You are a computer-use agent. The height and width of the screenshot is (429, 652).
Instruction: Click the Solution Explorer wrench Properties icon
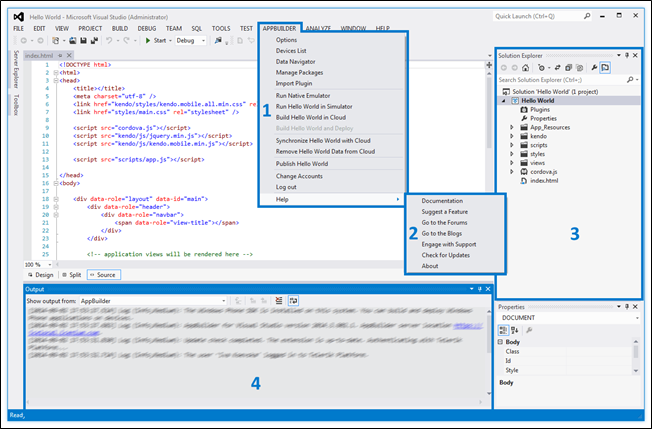click(594, 68)
